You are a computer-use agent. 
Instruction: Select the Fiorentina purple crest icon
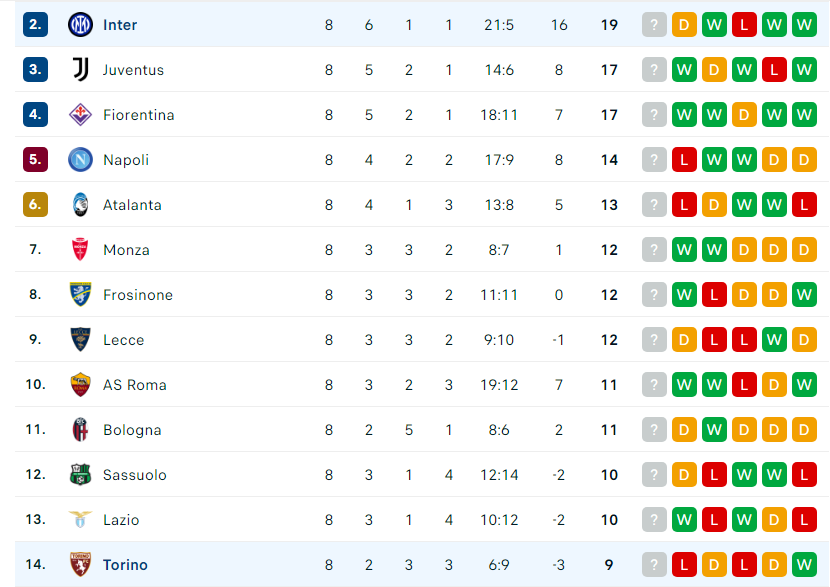(x=80, y=115)
